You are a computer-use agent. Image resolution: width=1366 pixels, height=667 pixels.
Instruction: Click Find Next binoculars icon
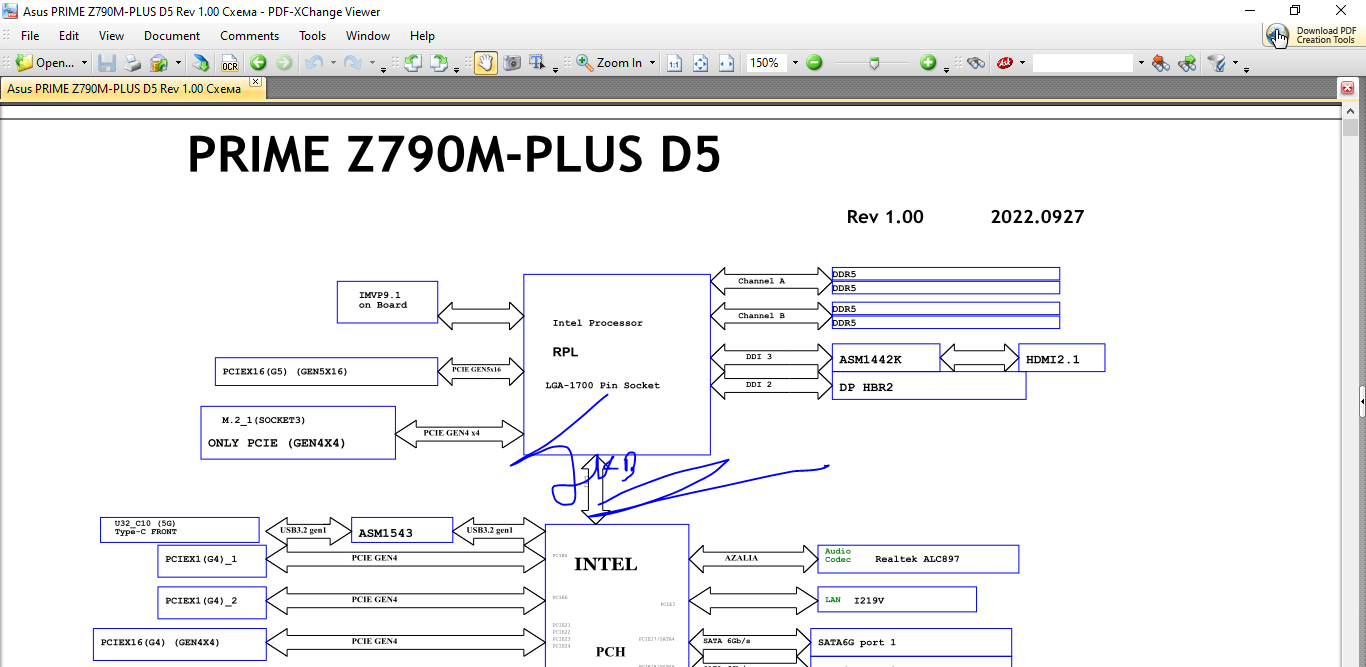tap(1187, 63)
